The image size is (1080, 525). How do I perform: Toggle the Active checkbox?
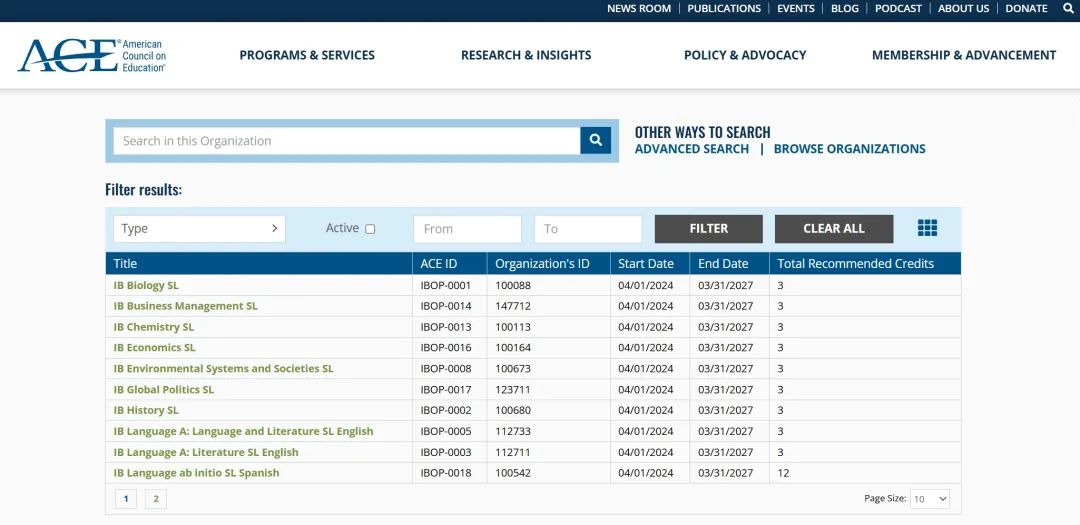[x=370, y=229]
